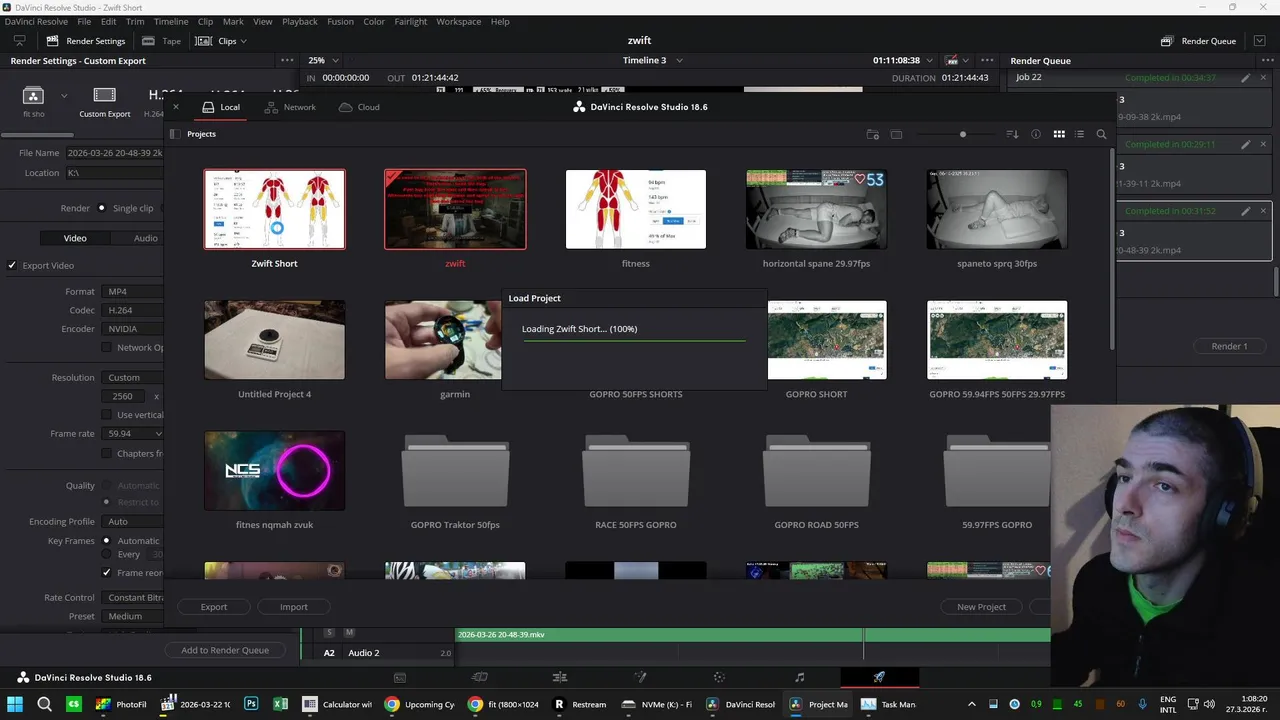Click the full screen viewer icon at top left

(19, 41)
